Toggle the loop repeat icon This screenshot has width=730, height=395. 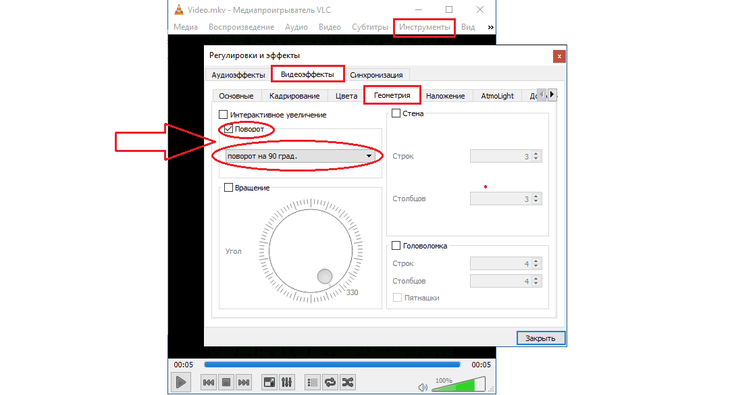(330, 382)
